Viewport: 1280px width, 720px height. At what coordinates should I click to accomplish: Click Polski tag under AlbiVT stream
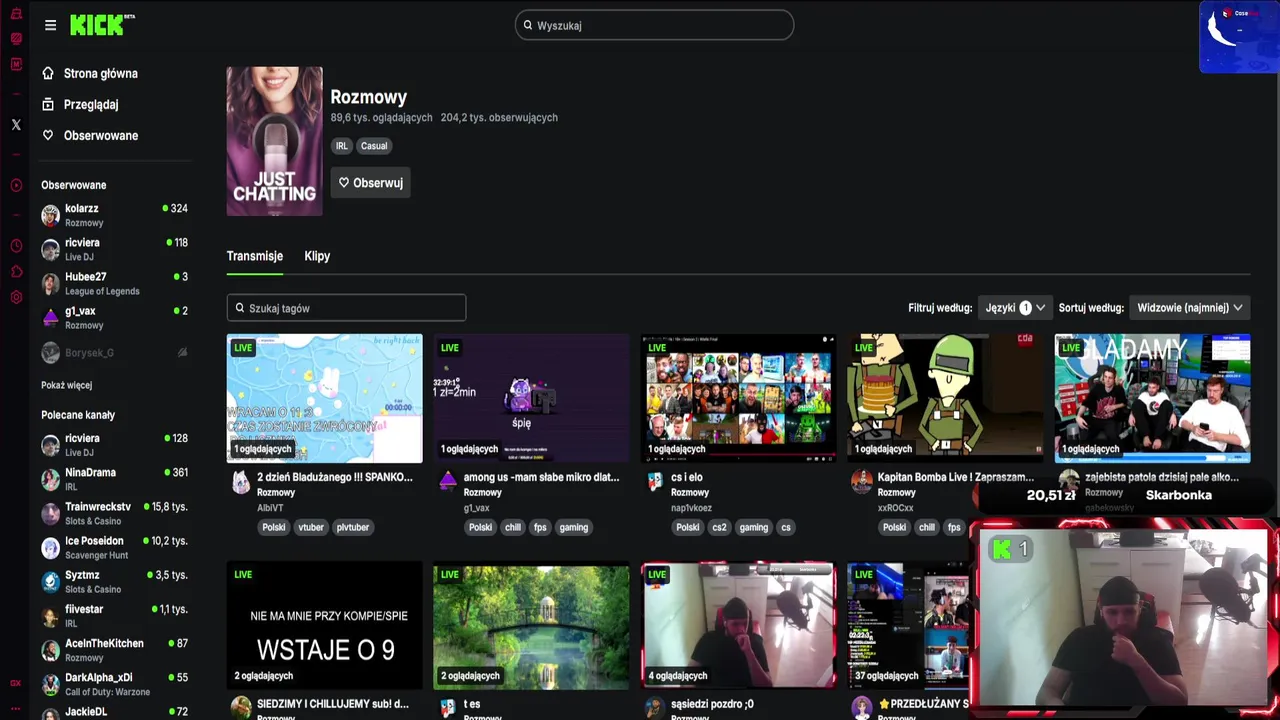coord(274,527)
